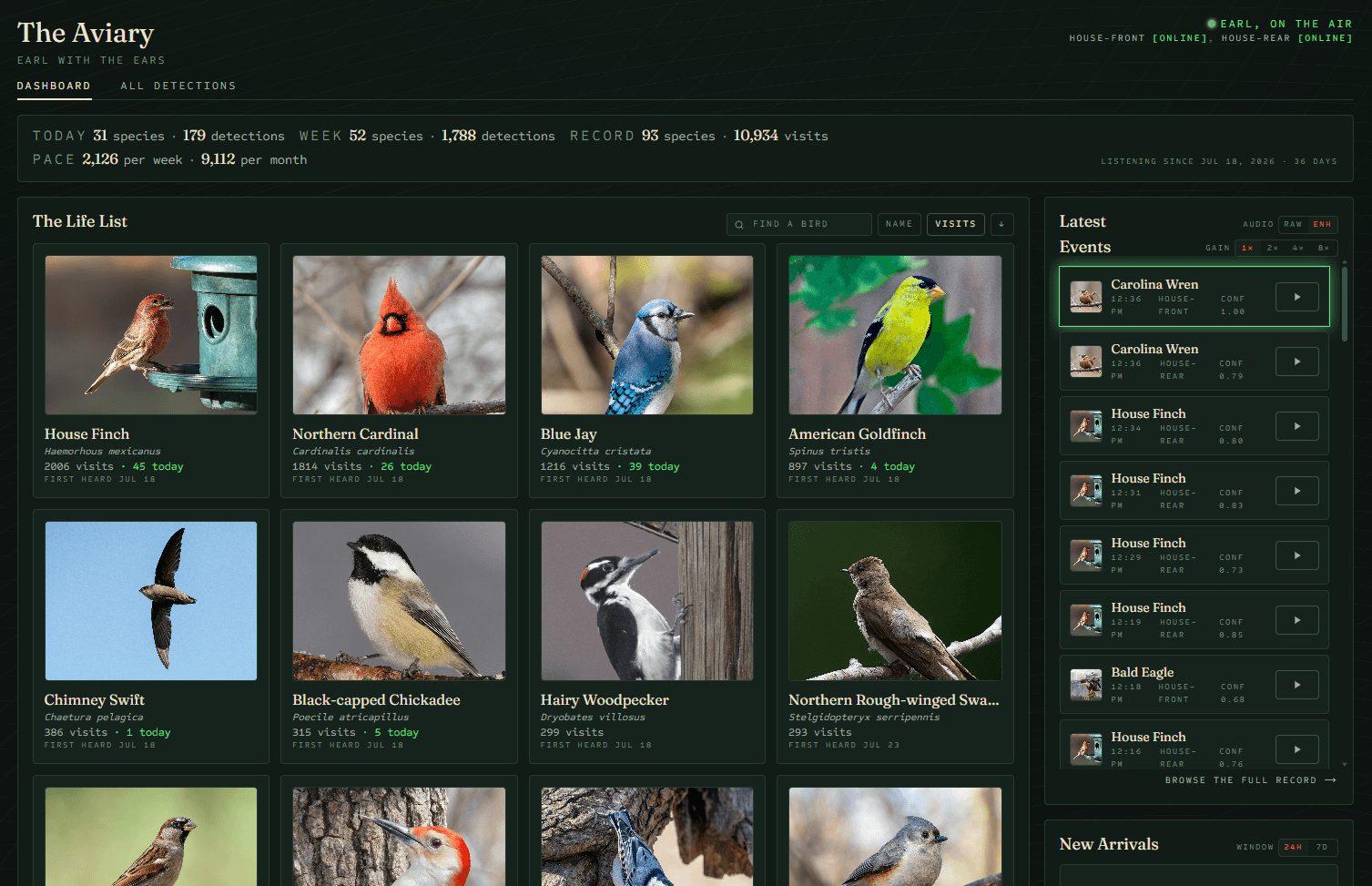Click the House Finch 12:16 event thumbnail

click(1085, 749)
